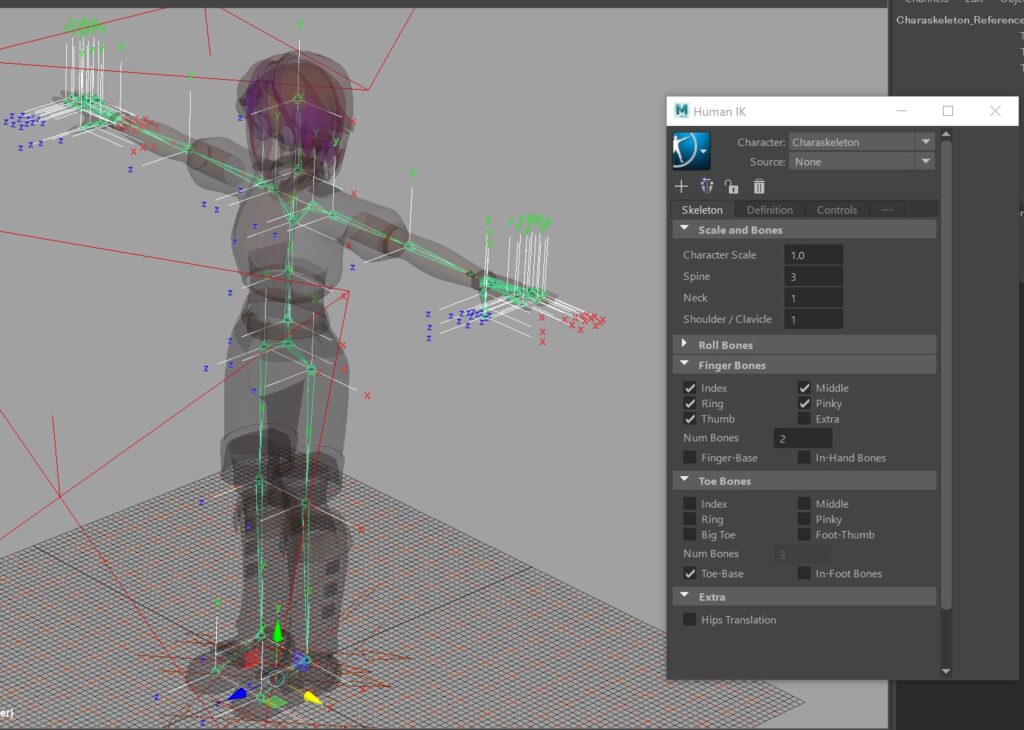
Task: Click the Spine count field
Action: [x=813, y=277]
